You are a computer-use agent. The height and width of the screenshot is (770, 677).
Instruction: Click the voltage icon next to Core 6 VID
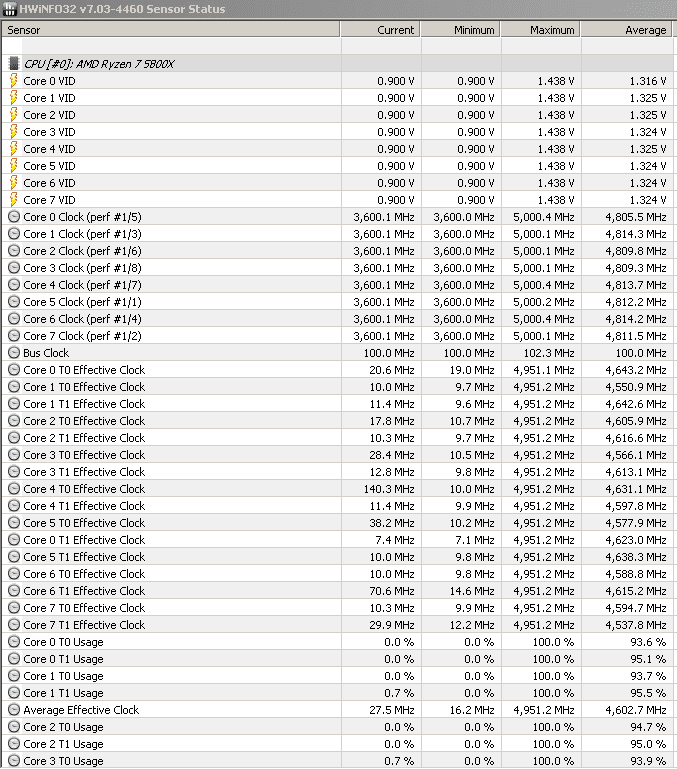(14, 183)
